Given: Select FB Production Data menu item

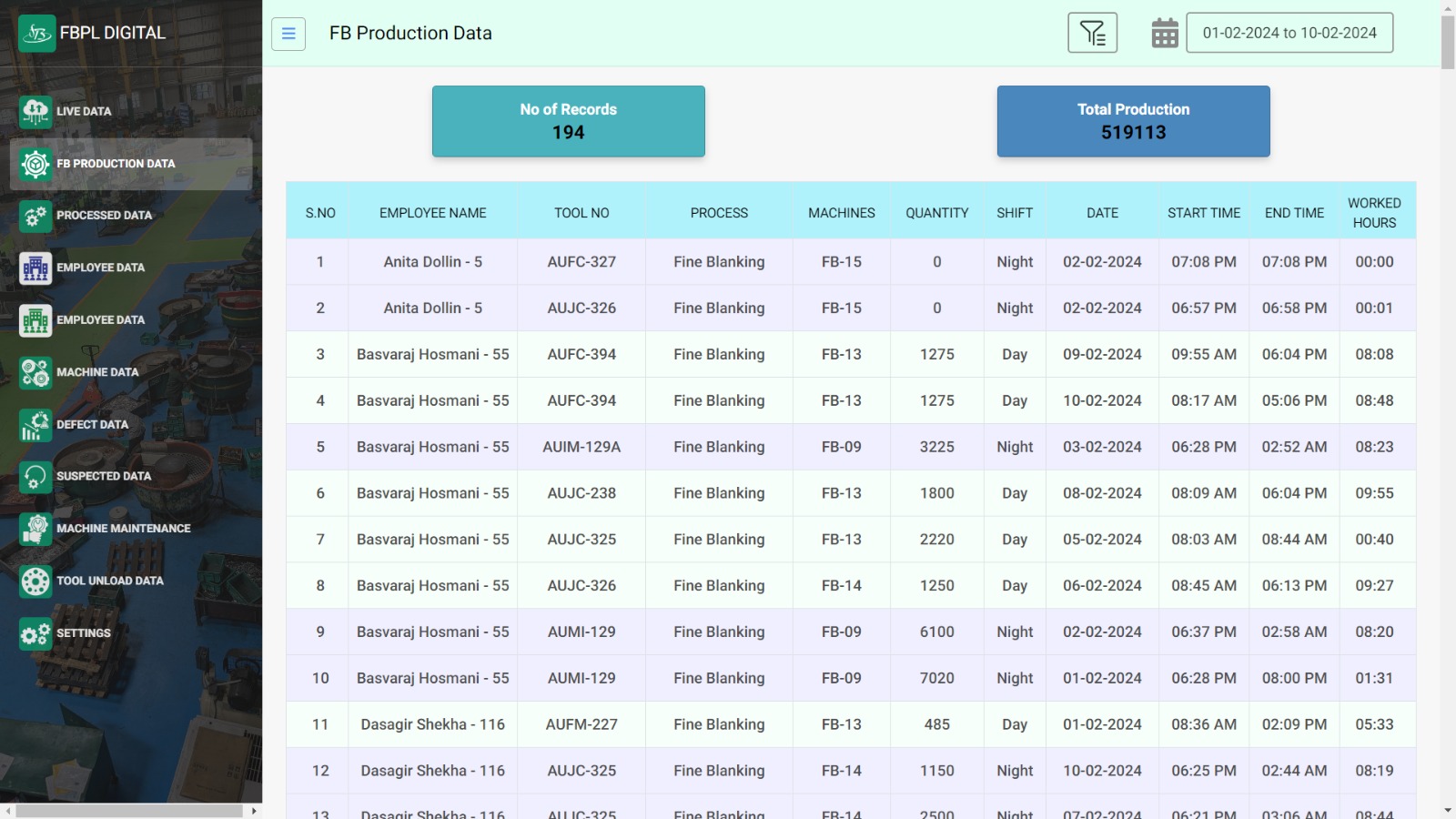Looking at the screenshot, I should point(131,164).
